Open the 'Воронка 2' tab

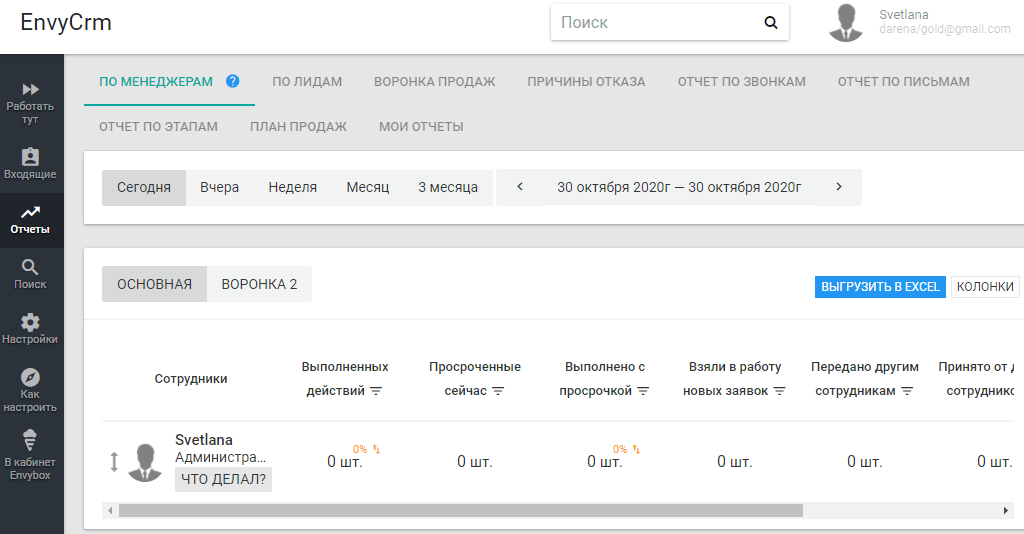259,284
